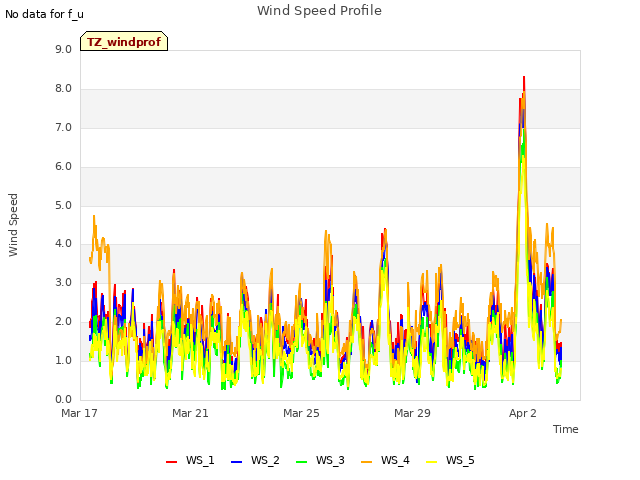Click the blue WS_2 legend swatch
Screen dimensions: 640x480
coord(236,462)
